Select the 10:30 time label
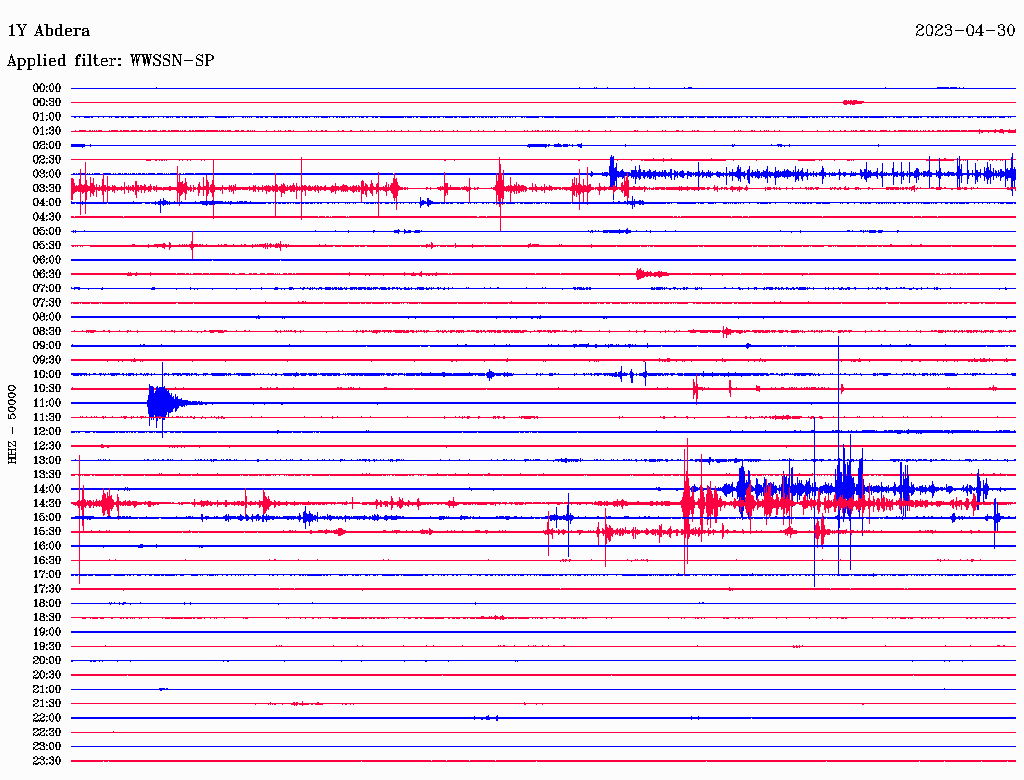Image resolution: width=1024 pixels, height=780 pixels. click(47, 389)
